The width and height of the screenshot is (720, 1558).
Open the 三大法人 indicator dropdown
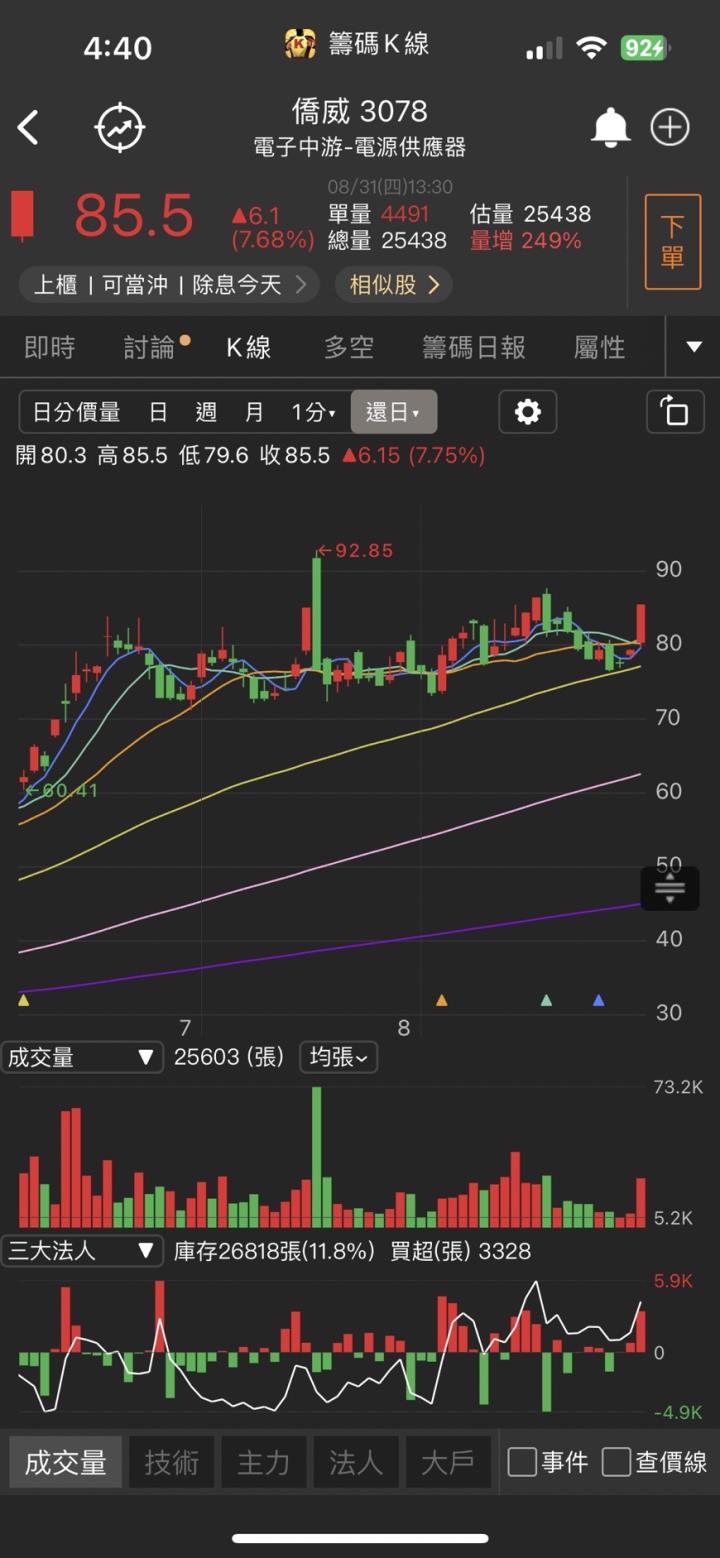point(82,1251)
